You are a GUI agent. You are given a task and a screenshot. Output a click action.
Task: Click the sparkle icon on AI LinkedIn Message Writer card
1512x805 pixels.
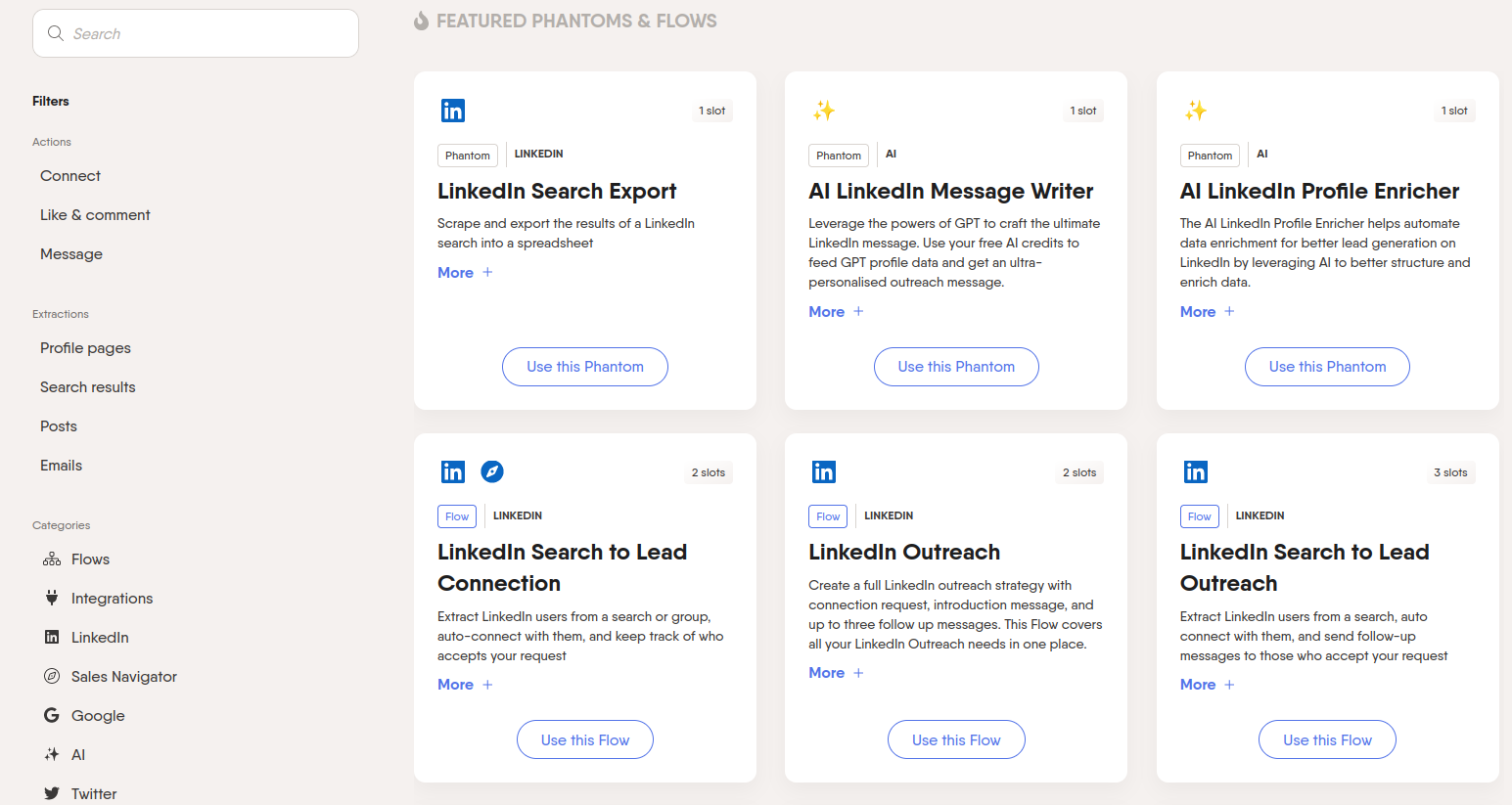(823, 111)
